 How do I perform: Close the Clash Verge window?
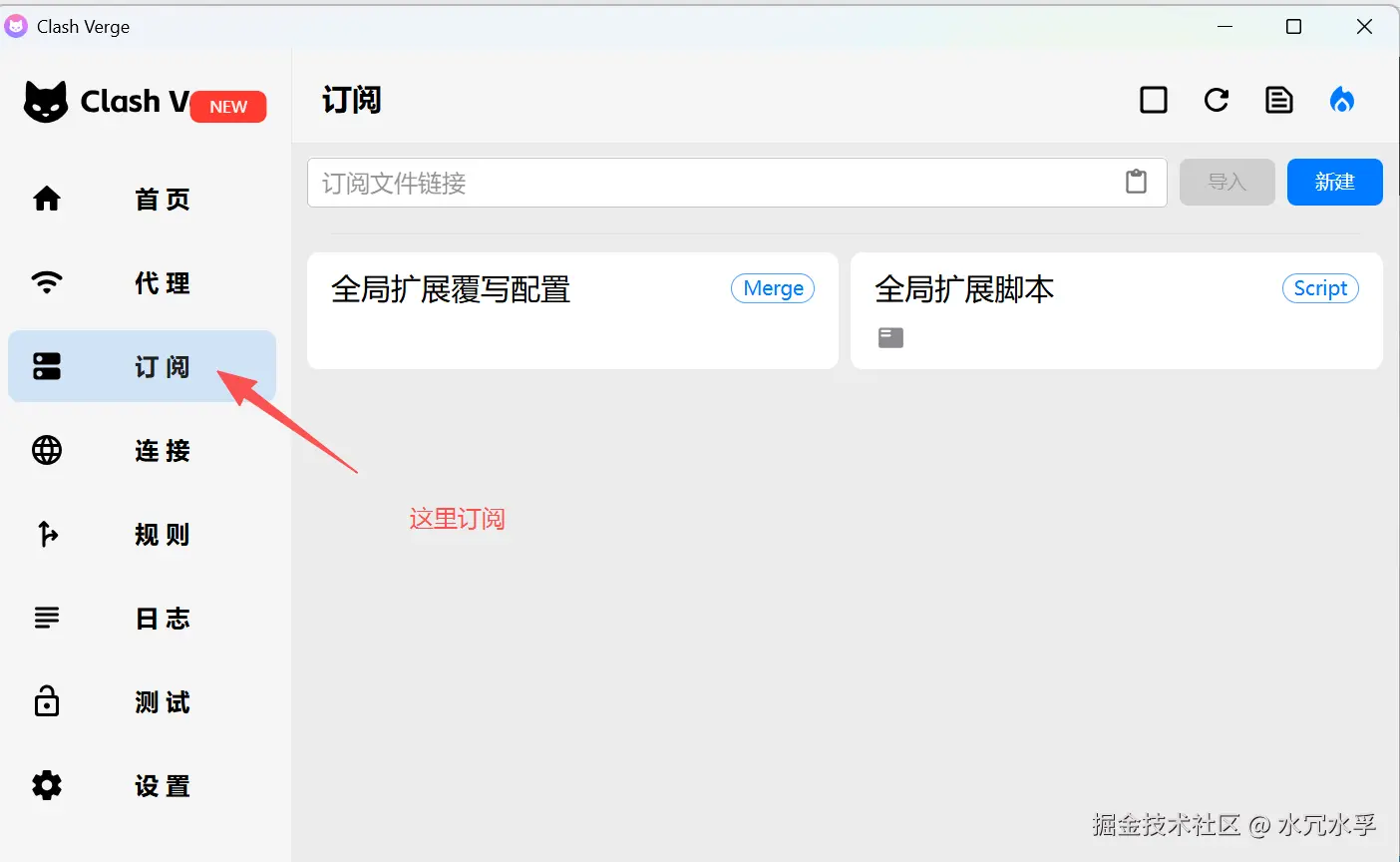1365,27
